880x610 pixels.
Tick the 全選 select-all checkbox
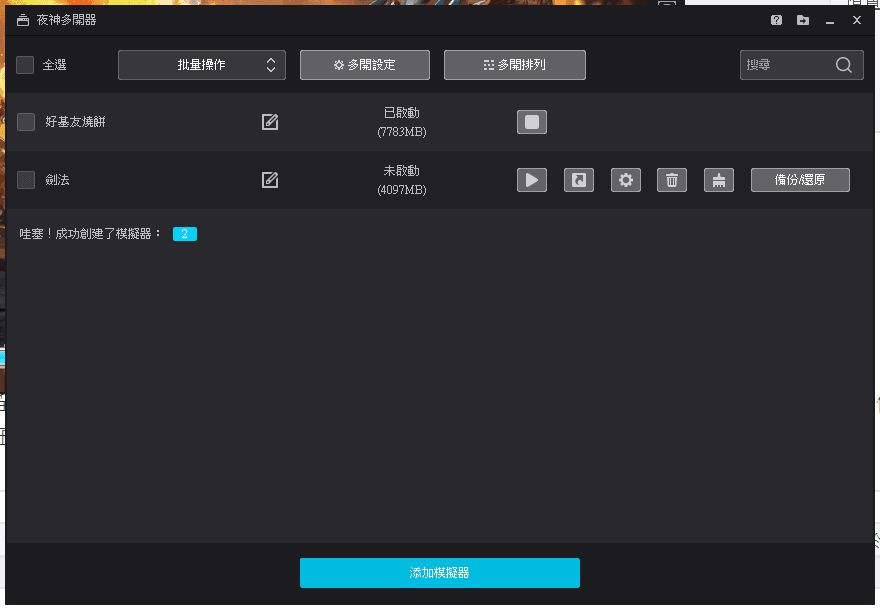[x=25, y=65]
